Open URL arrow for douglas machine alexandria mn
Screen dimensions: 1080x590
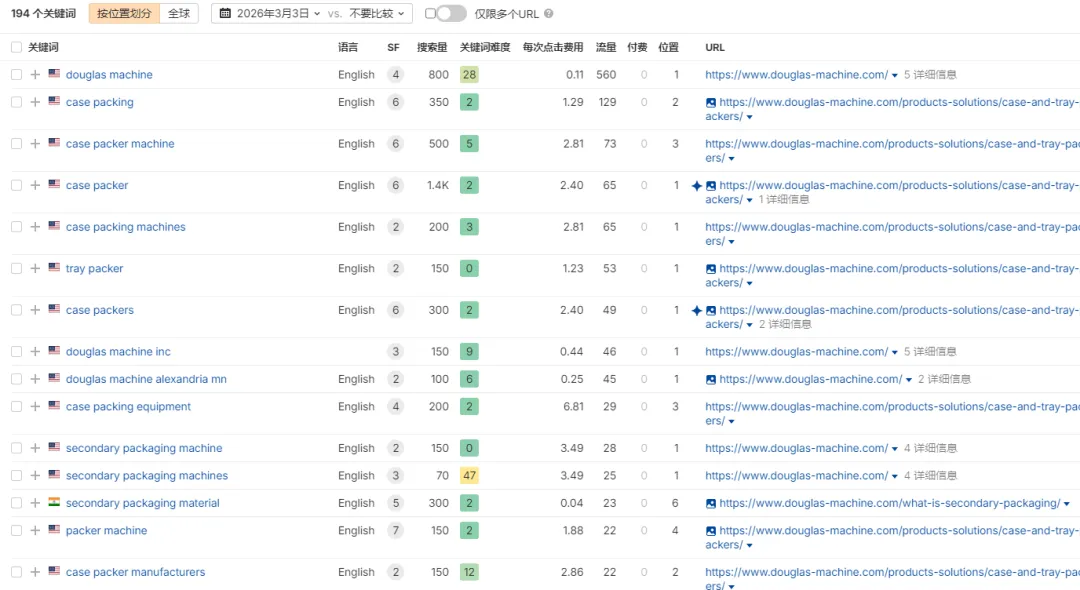coord(908,380)
